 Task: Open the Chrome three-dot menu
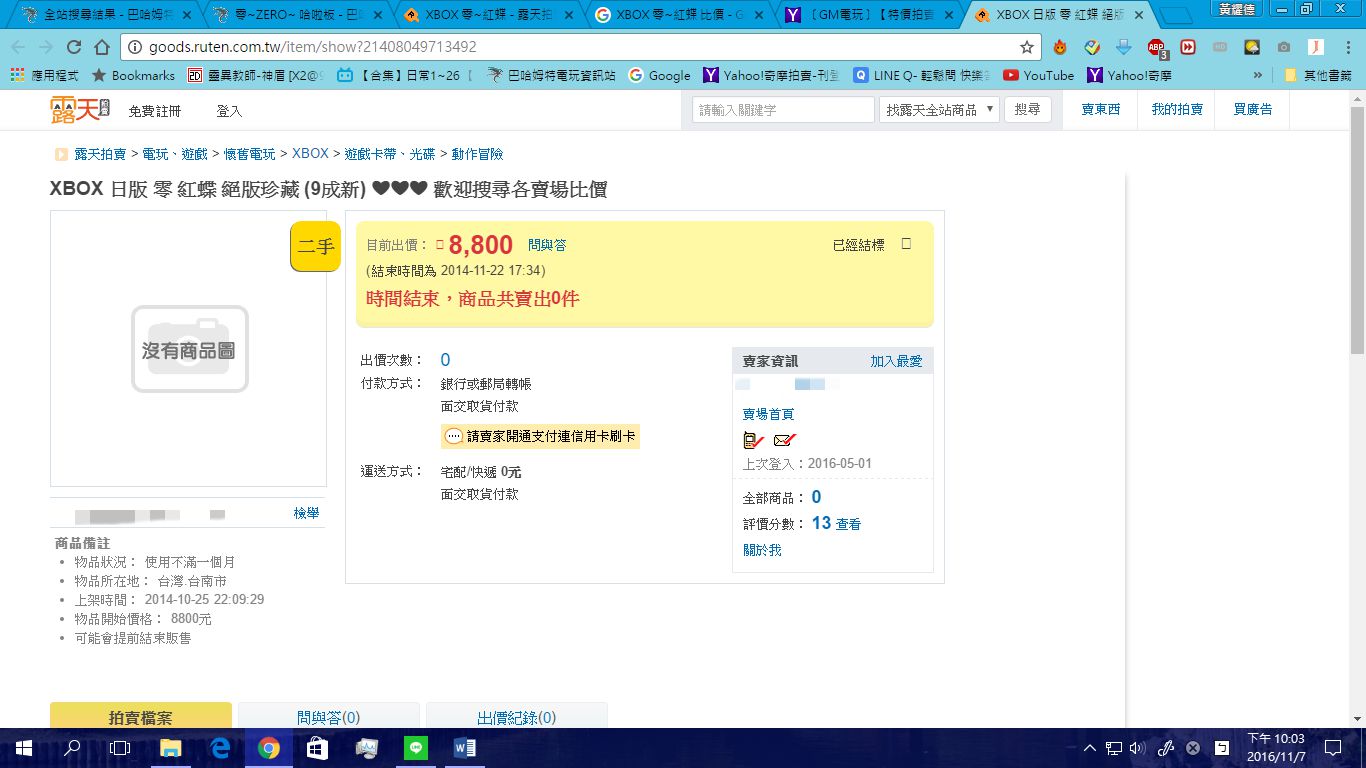point(1346,47)
